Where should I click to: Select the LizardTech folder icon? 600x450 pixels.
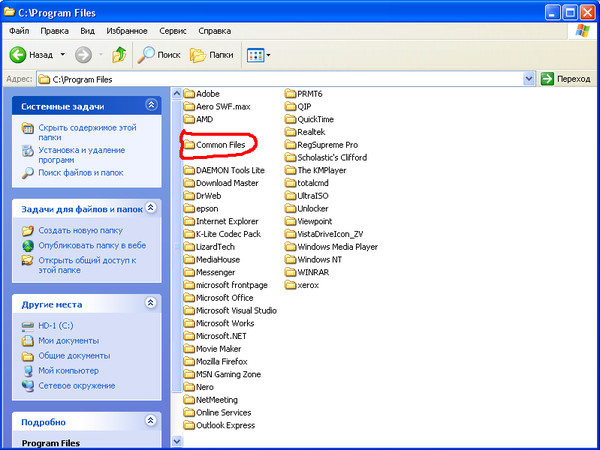pyautogui.click(x=189, y=247)
